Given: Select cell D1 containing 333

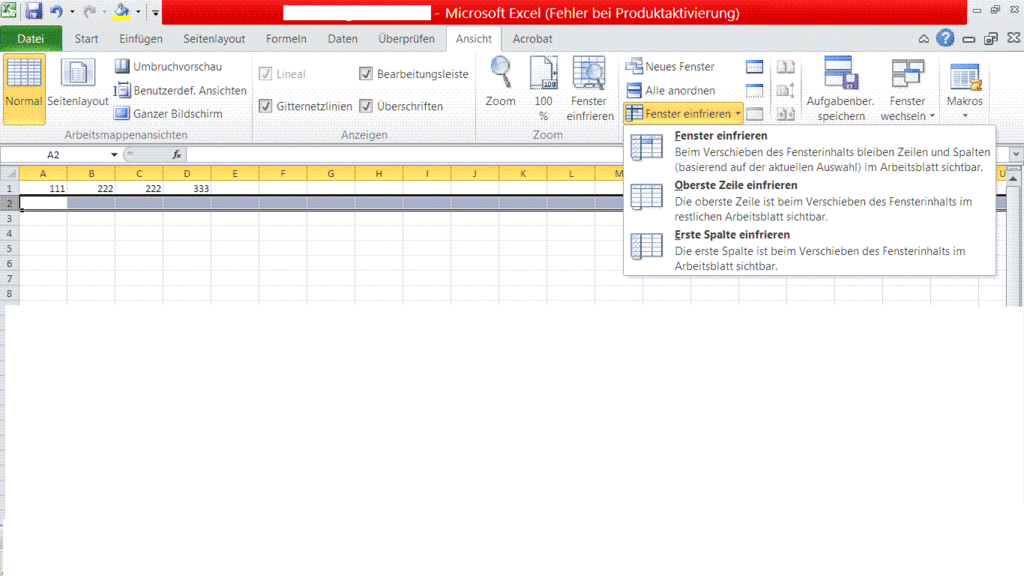Looking at the screenshot, I should point(187,188).
